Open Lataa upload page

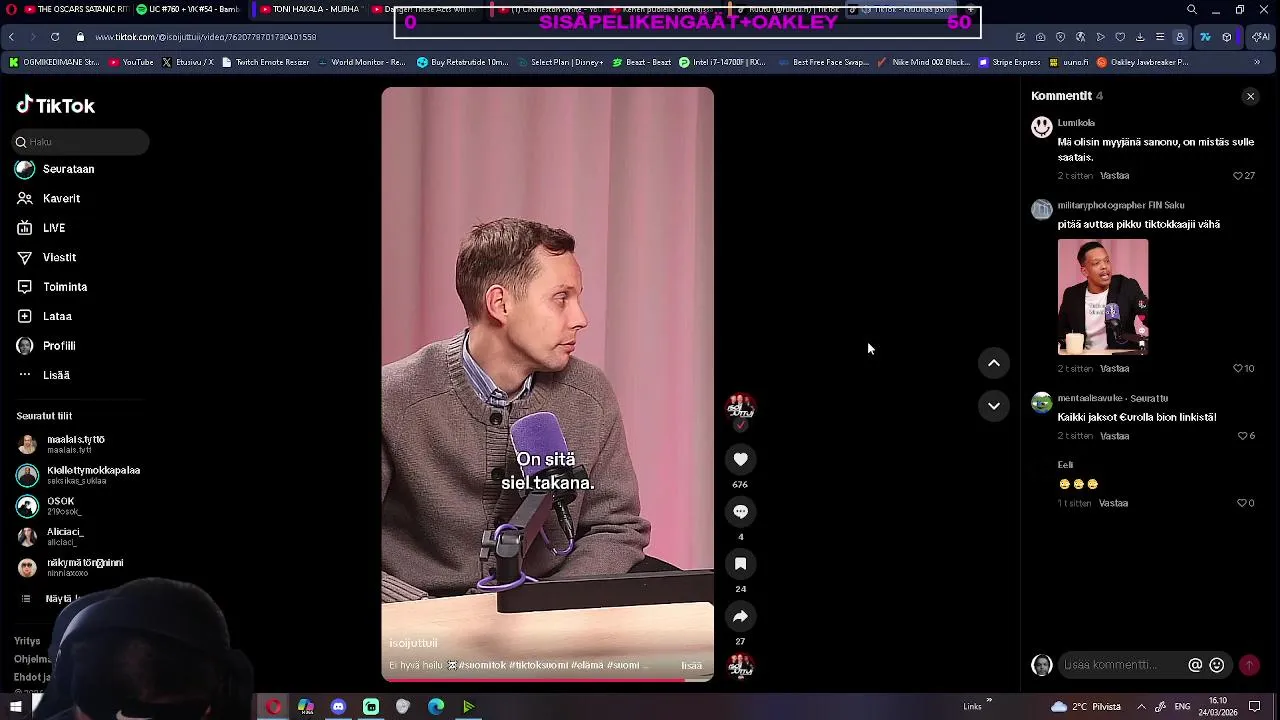click(x=44, y=316)
